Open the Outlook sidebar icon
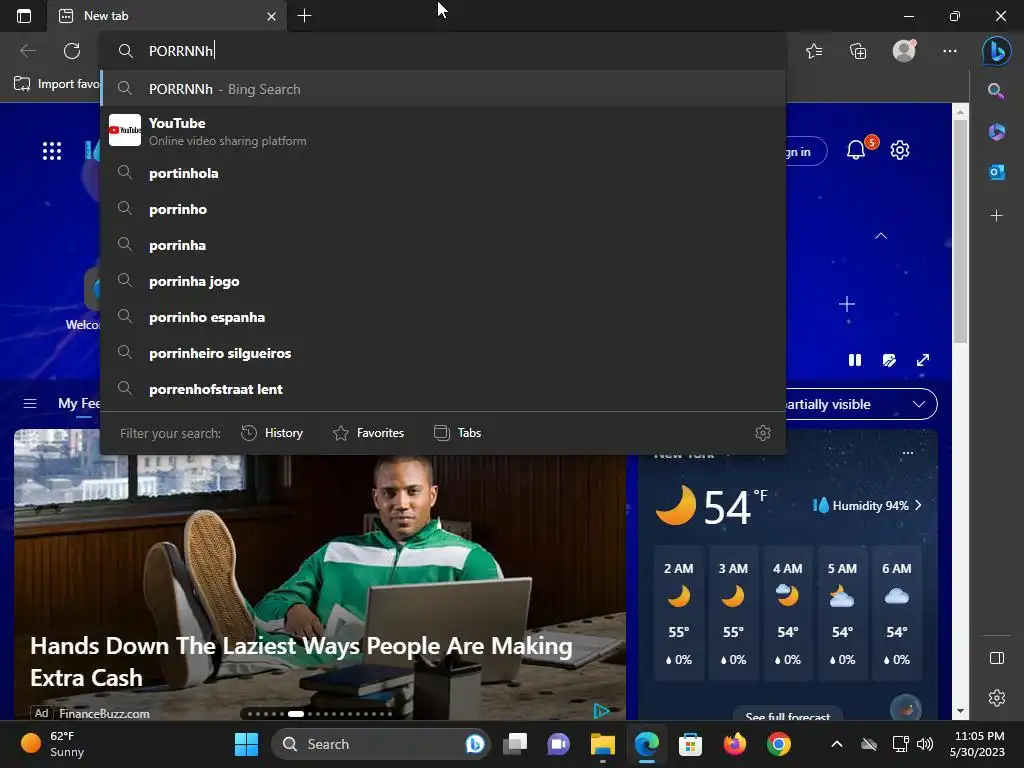Viewport: 1024px width, 768px height. (997, 172)
